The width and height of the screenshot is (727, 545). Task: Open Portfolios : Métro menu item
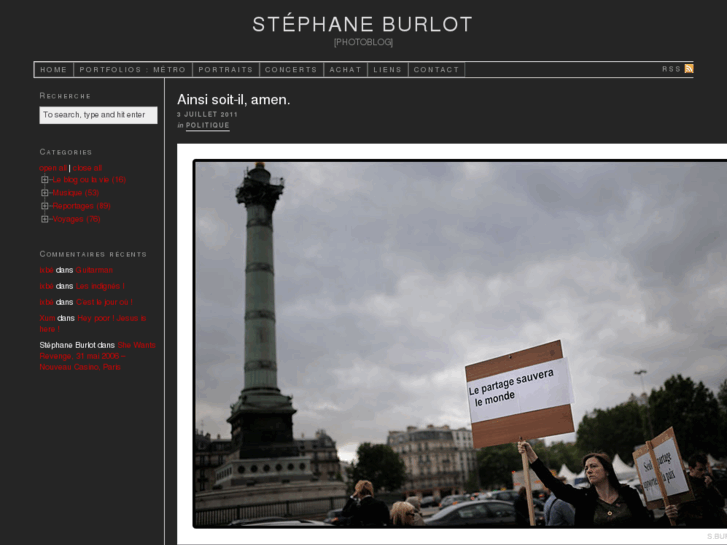coord(133,70)
